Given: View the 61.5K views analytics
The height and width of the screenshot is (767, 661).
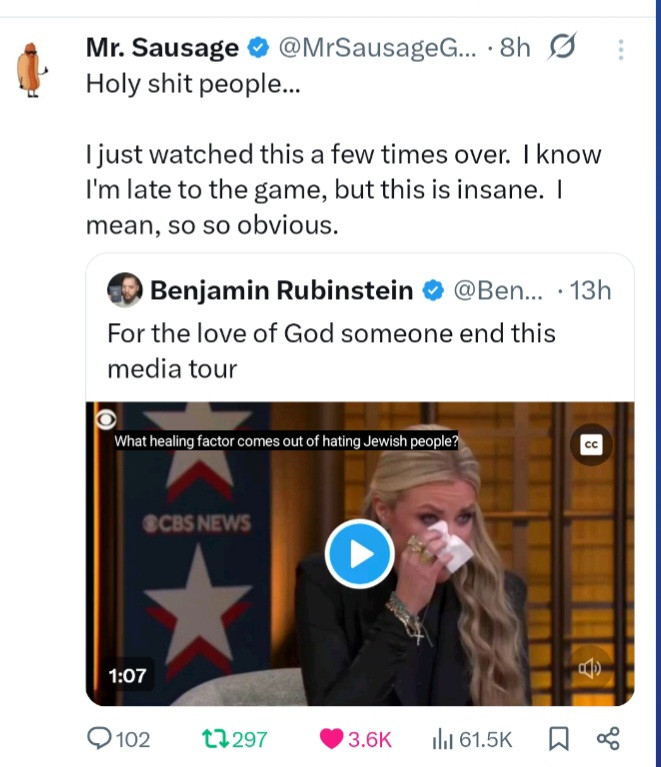Looking at the screenshot, I should tap(441, 739).
